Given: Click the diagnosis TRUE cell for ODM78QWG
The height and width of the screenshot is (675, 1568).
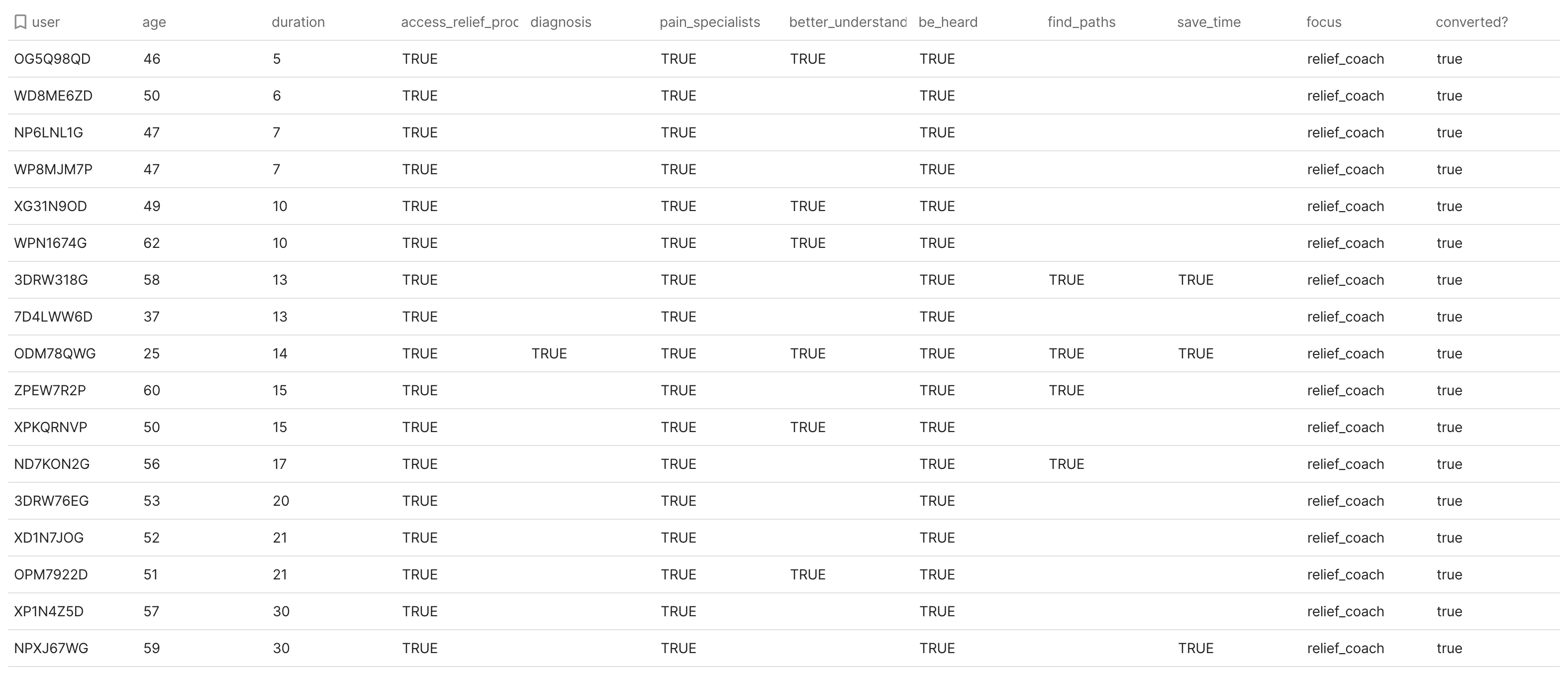Looking at the screenshot, I should (x=549, y=353).
